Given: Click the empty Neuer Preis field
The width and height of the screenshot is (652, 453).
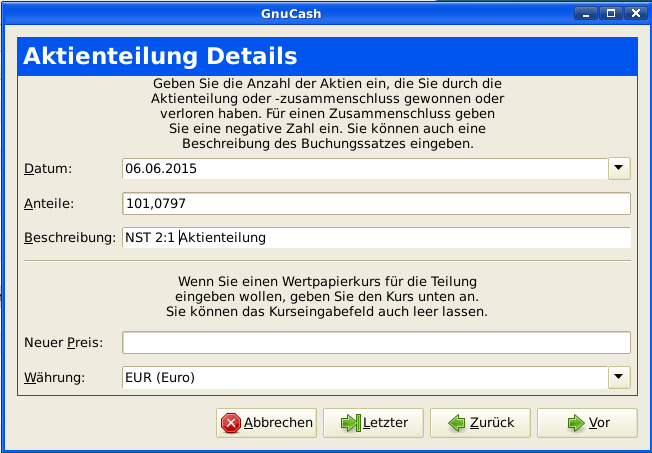Looking at the screenshot, I should [x=376, y=343].
